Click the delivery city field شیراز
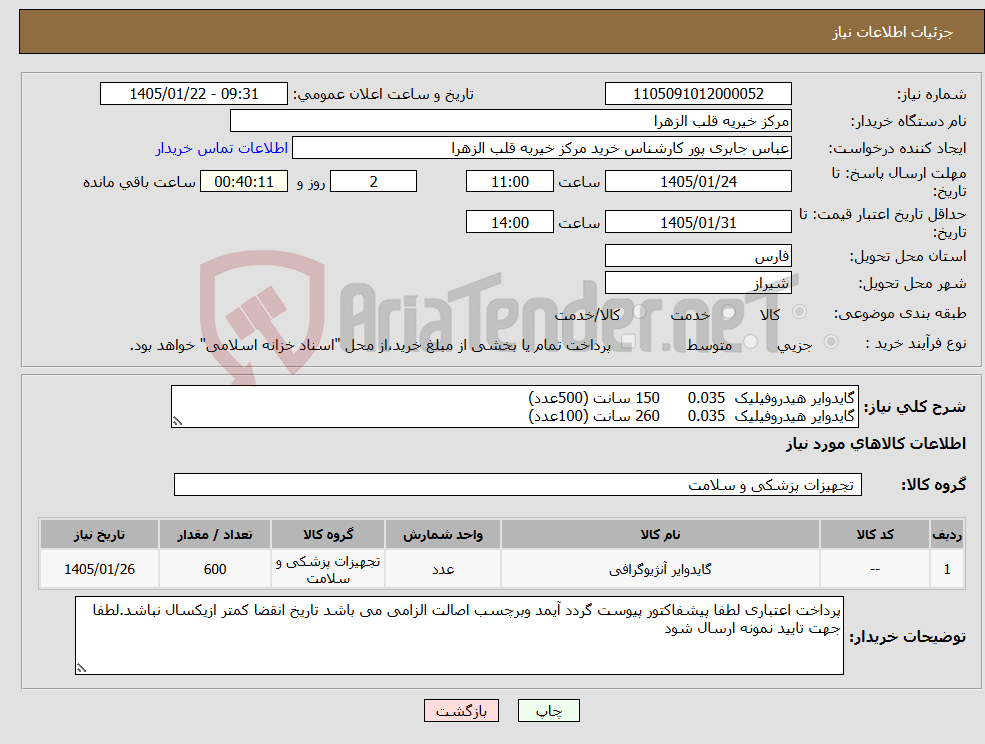The image size is (985, 744). (x=698, y=283)
